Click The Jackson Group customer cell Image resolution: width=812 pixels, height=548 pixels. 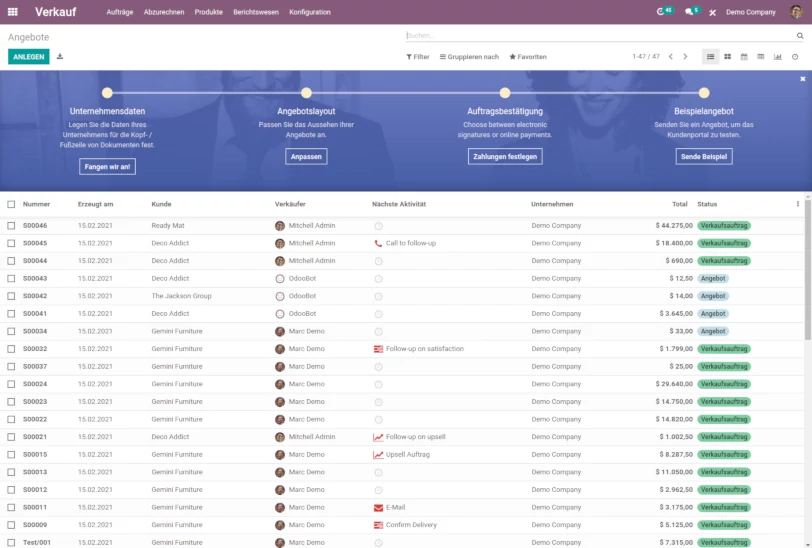click(181, 296)
